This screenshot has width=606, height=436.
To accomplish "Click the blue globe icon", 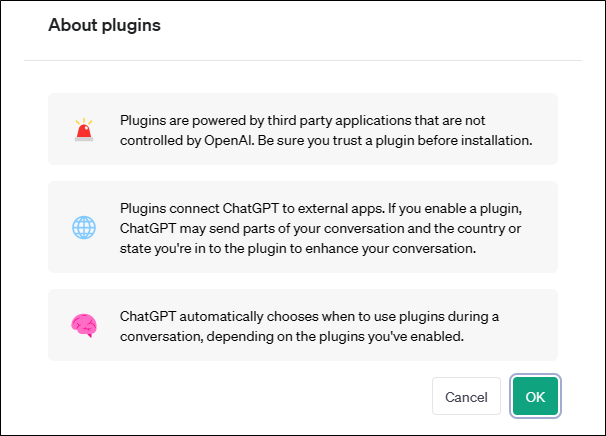I will [84, 227].
